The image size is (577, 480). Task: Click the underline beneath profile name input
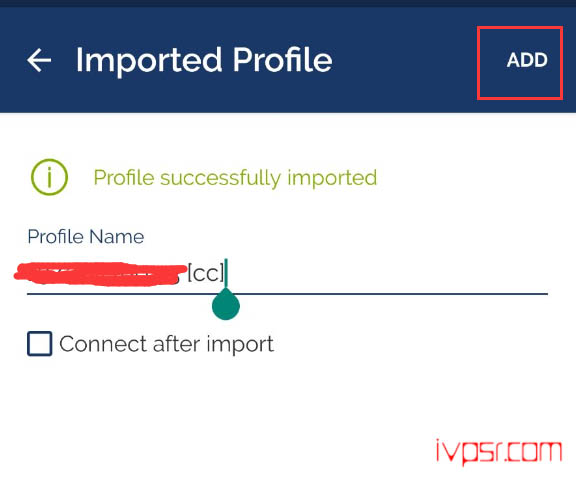click(287, 294)
